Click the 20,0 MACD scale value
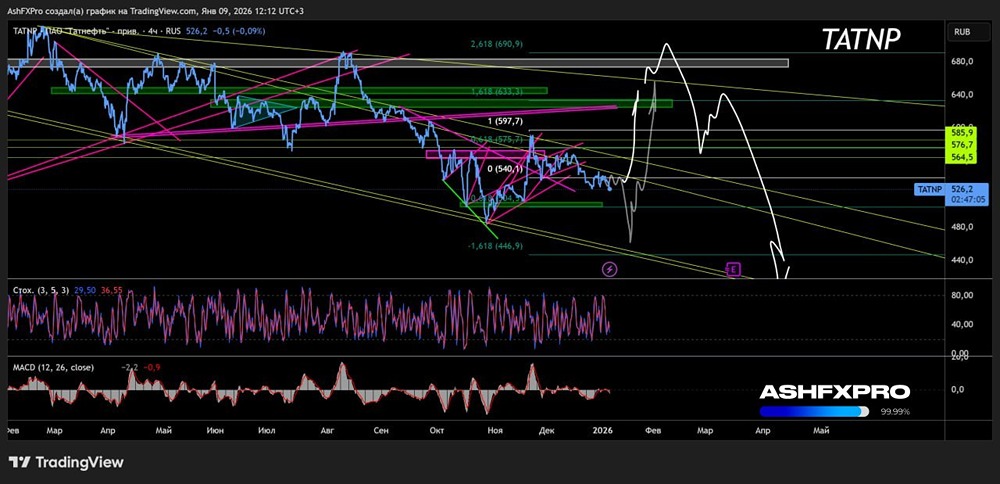The width and height of the screenshot is (1000, 484). [961, 358]
